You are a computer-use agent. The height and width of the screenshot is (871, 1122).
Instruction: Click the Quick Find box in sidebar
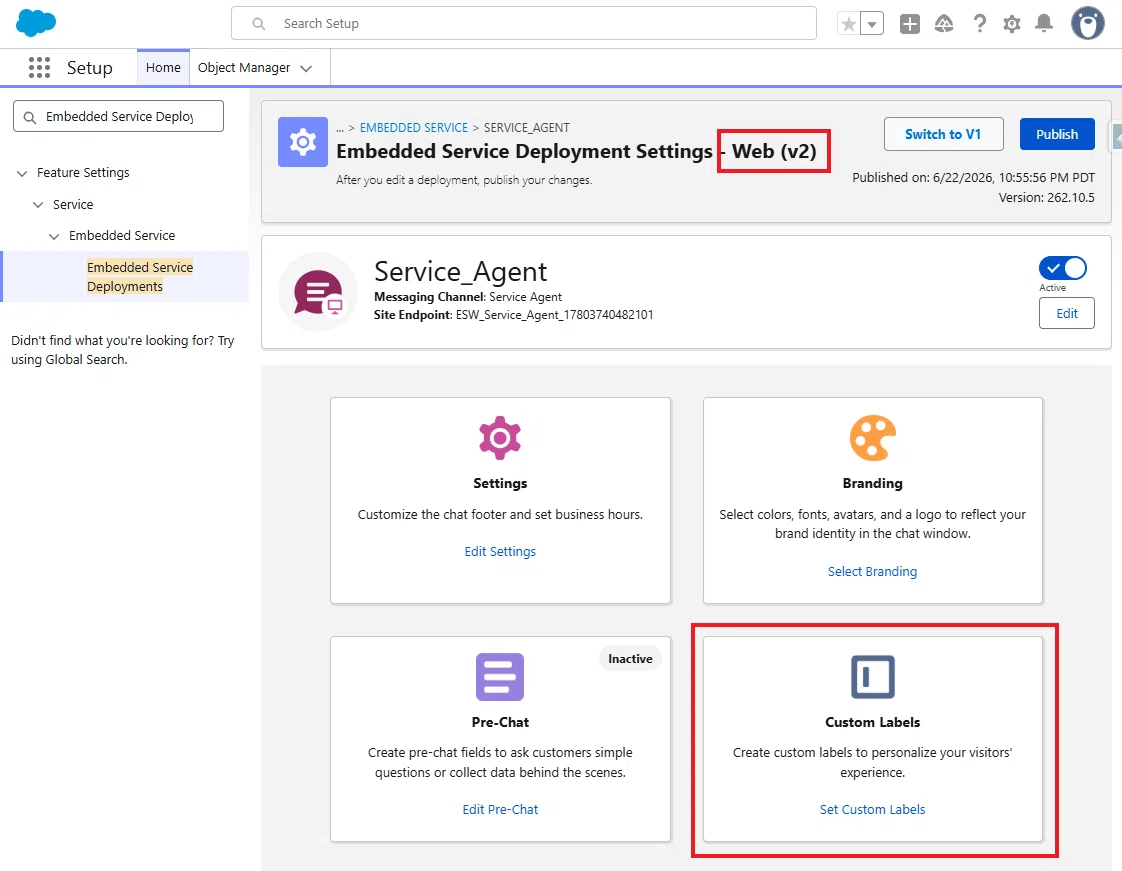(119, 116)
